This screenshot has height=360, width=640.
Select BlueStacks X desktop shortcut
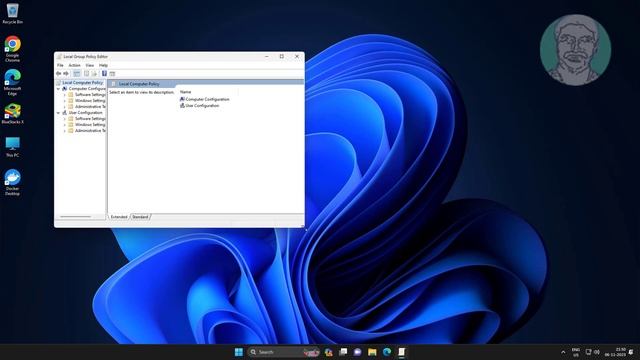[x=12, y=114]
